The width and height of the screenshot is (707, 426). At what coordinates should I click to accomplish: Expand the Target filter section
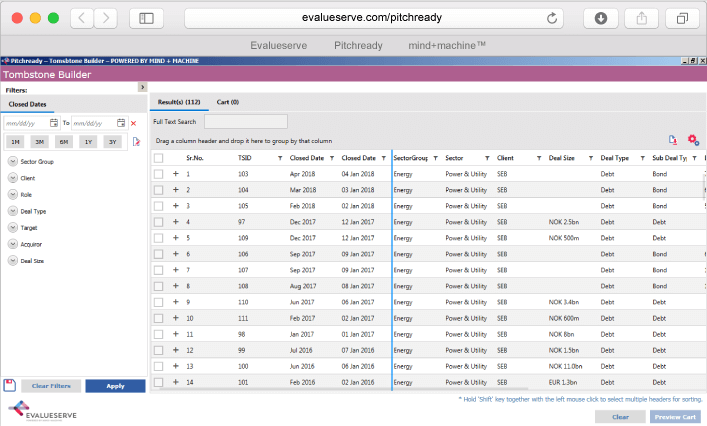[13, 228]
